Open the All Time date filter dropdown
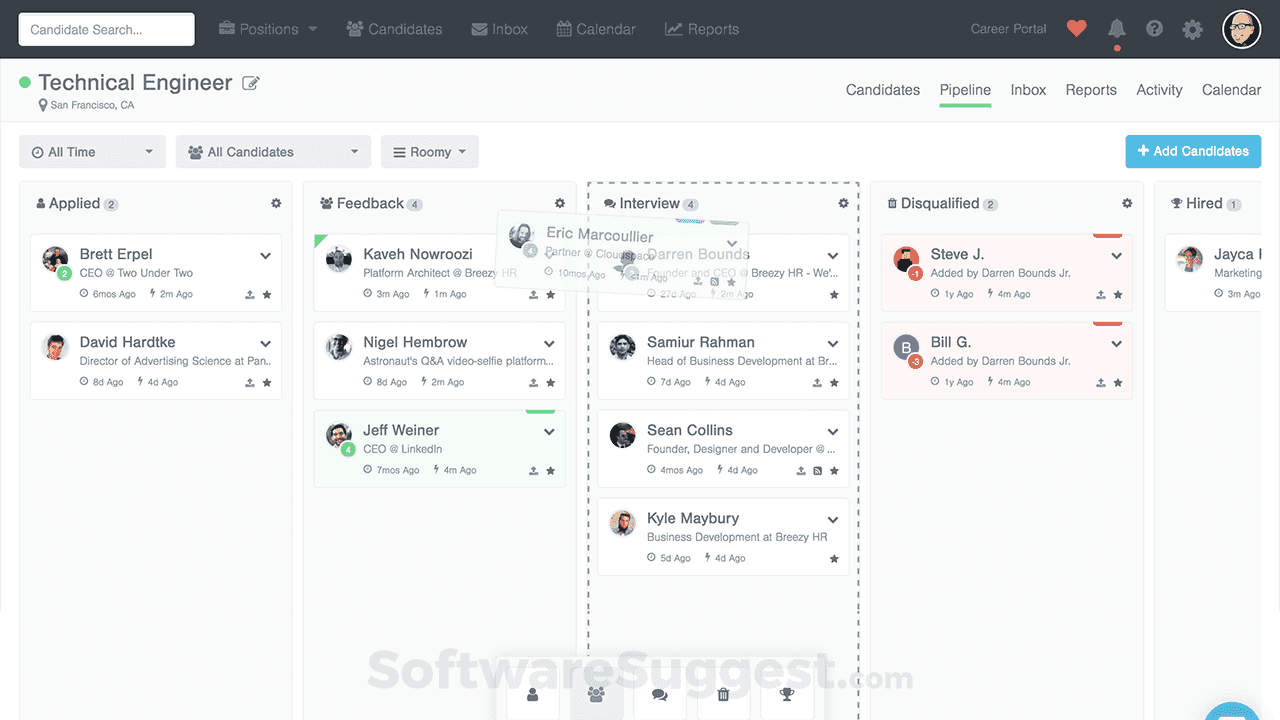1280x720 pixels. click(92, 152)
